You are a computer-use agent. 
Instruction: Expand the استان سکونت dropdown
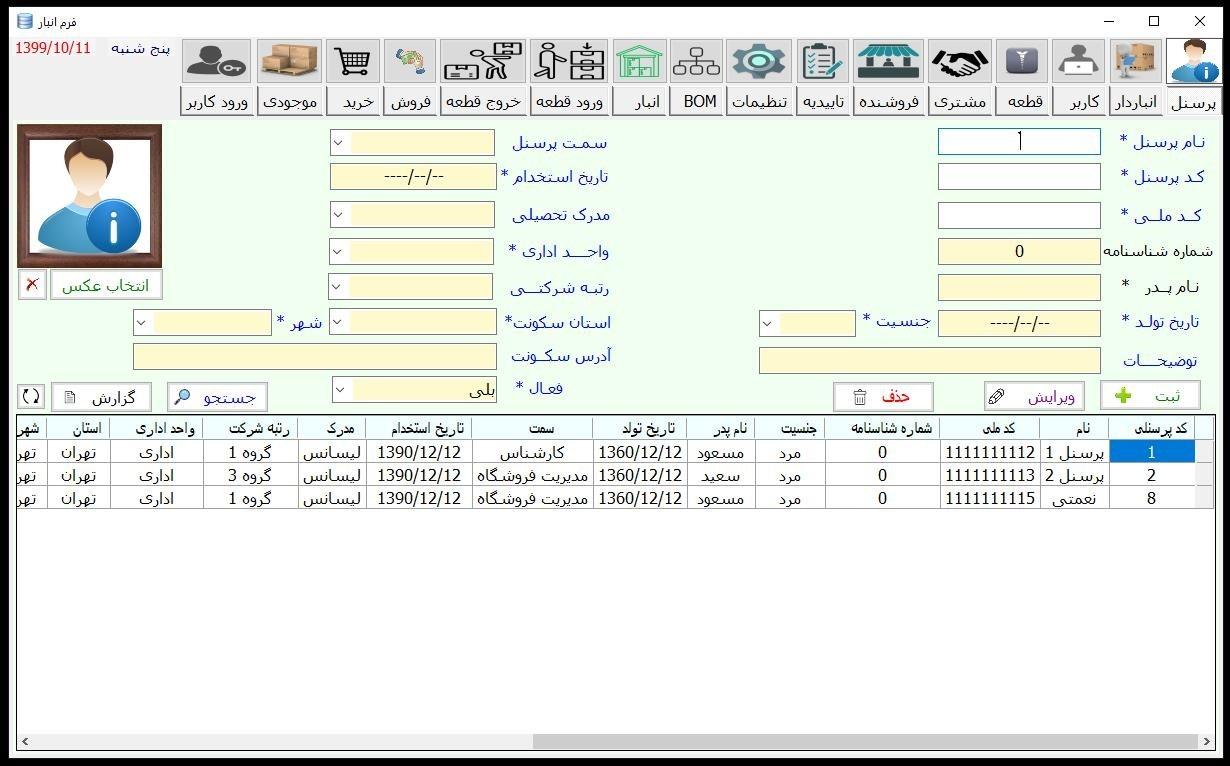pyautogui.click(x=338, y=322)
